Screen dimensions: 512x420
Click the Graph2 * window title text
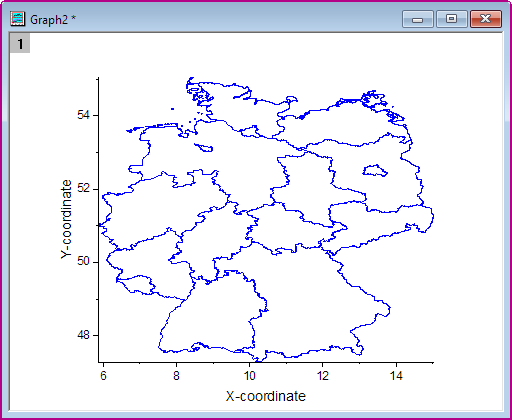point(53,20)
